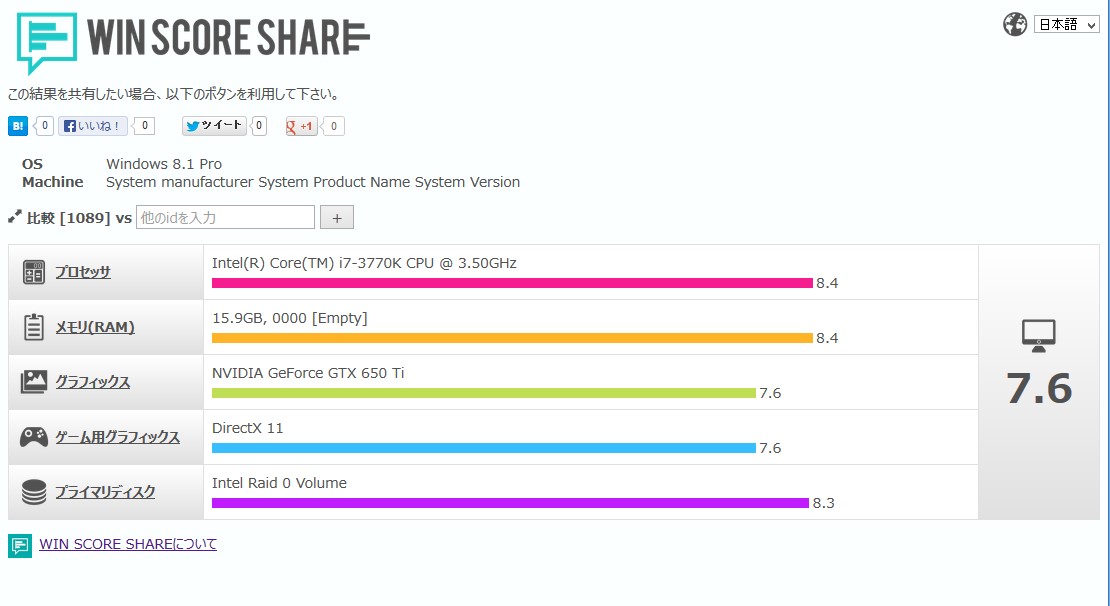
Task: Click the pink processor score bar
Action: 512,283
